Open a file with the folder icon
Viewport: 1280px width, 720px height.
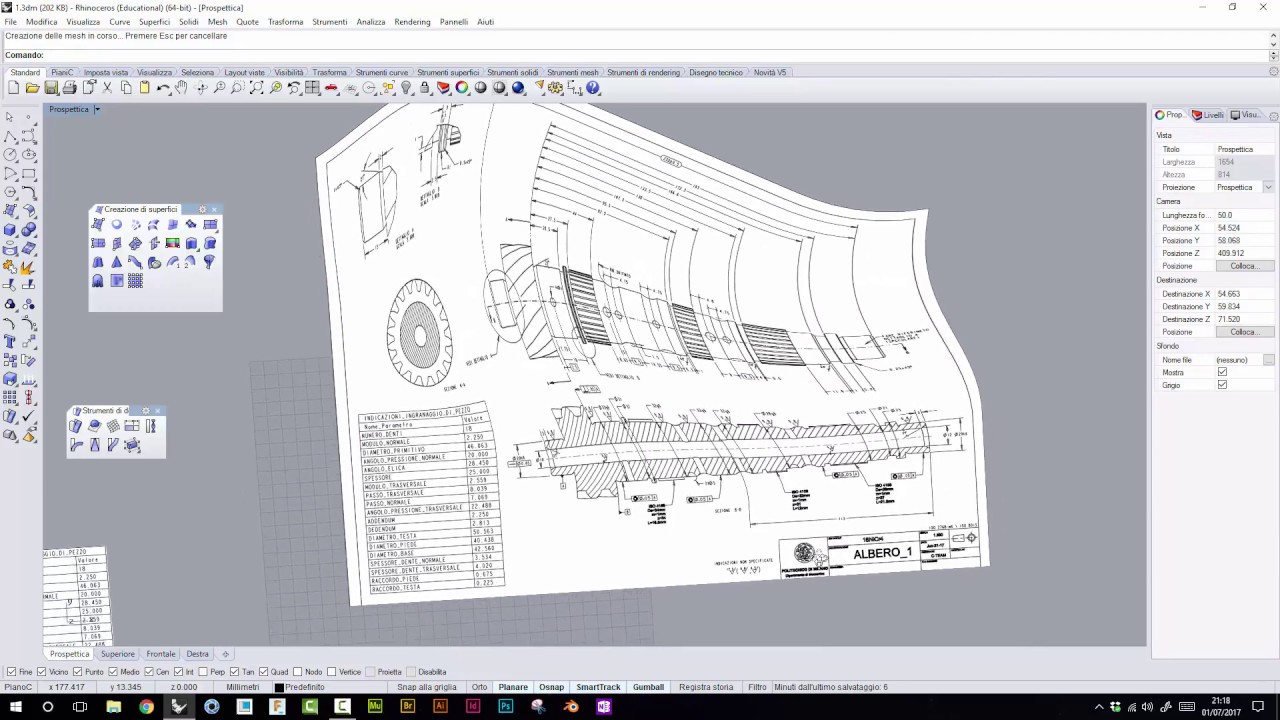tap(32, 88)
